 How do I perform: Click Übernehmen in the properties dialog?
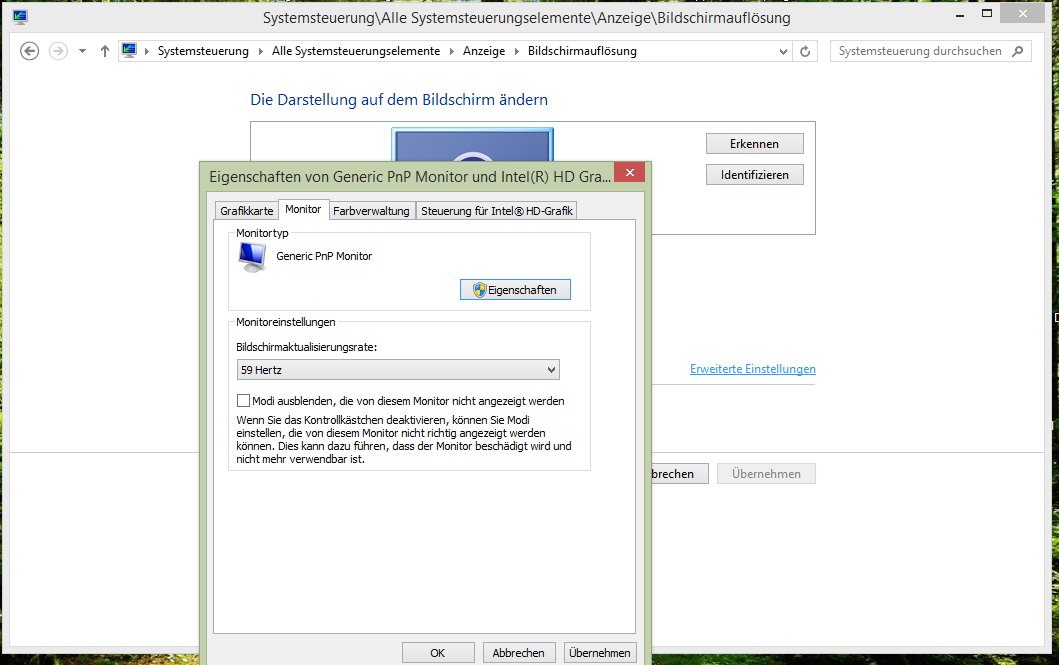click(600, 653)
